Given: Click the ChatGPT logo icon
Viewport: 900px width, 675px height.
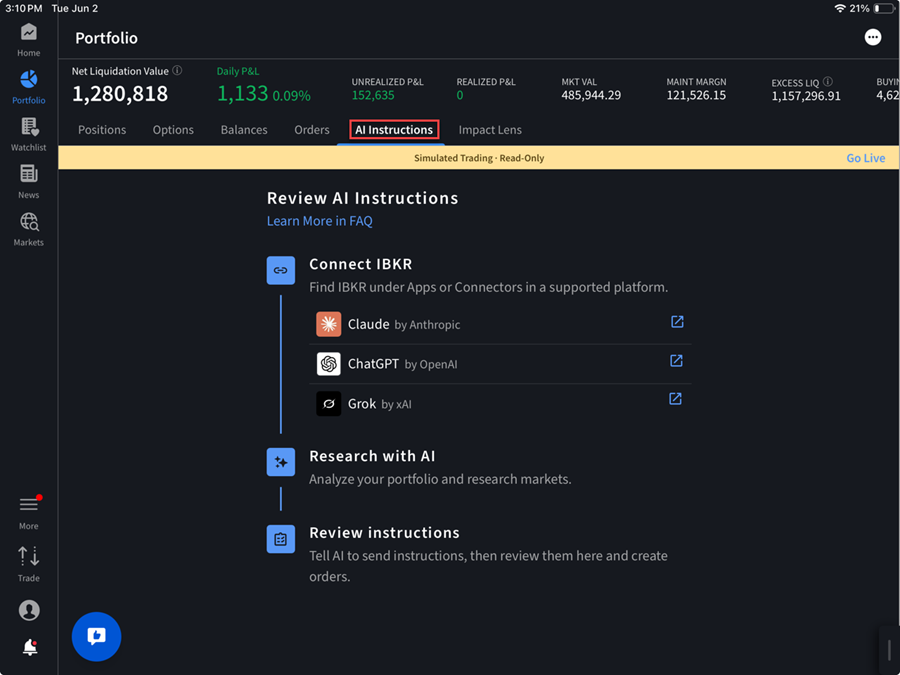Looking at the screenshot, I should click(328, 364).
